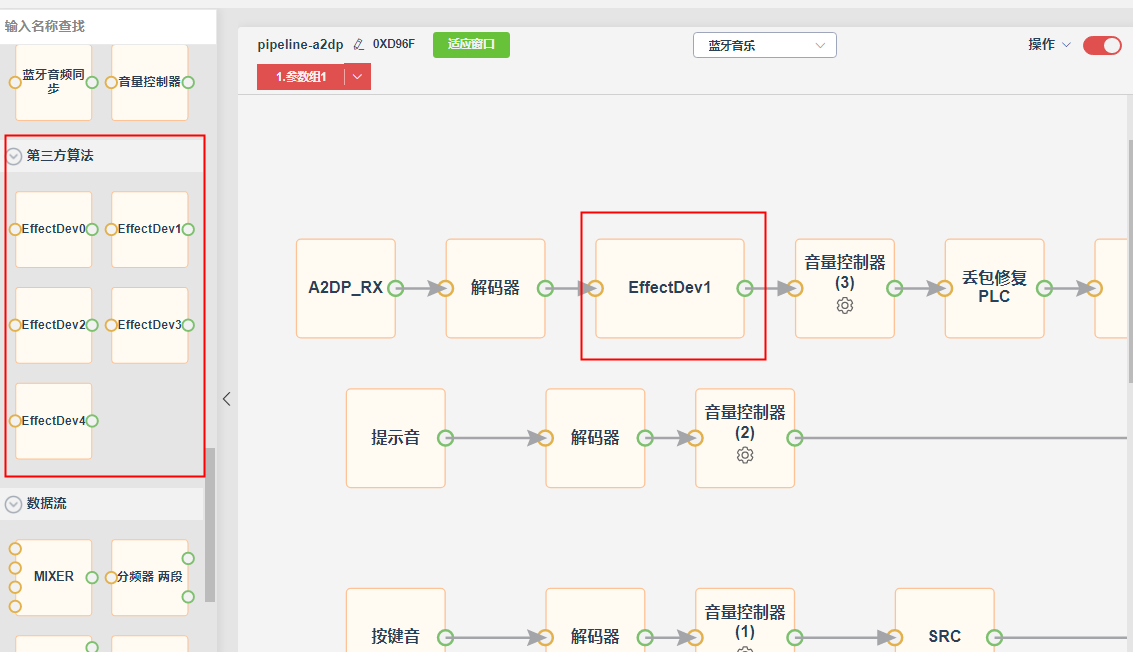
Task: Click the component list scrollbar thumb
Action: (210, 525)
